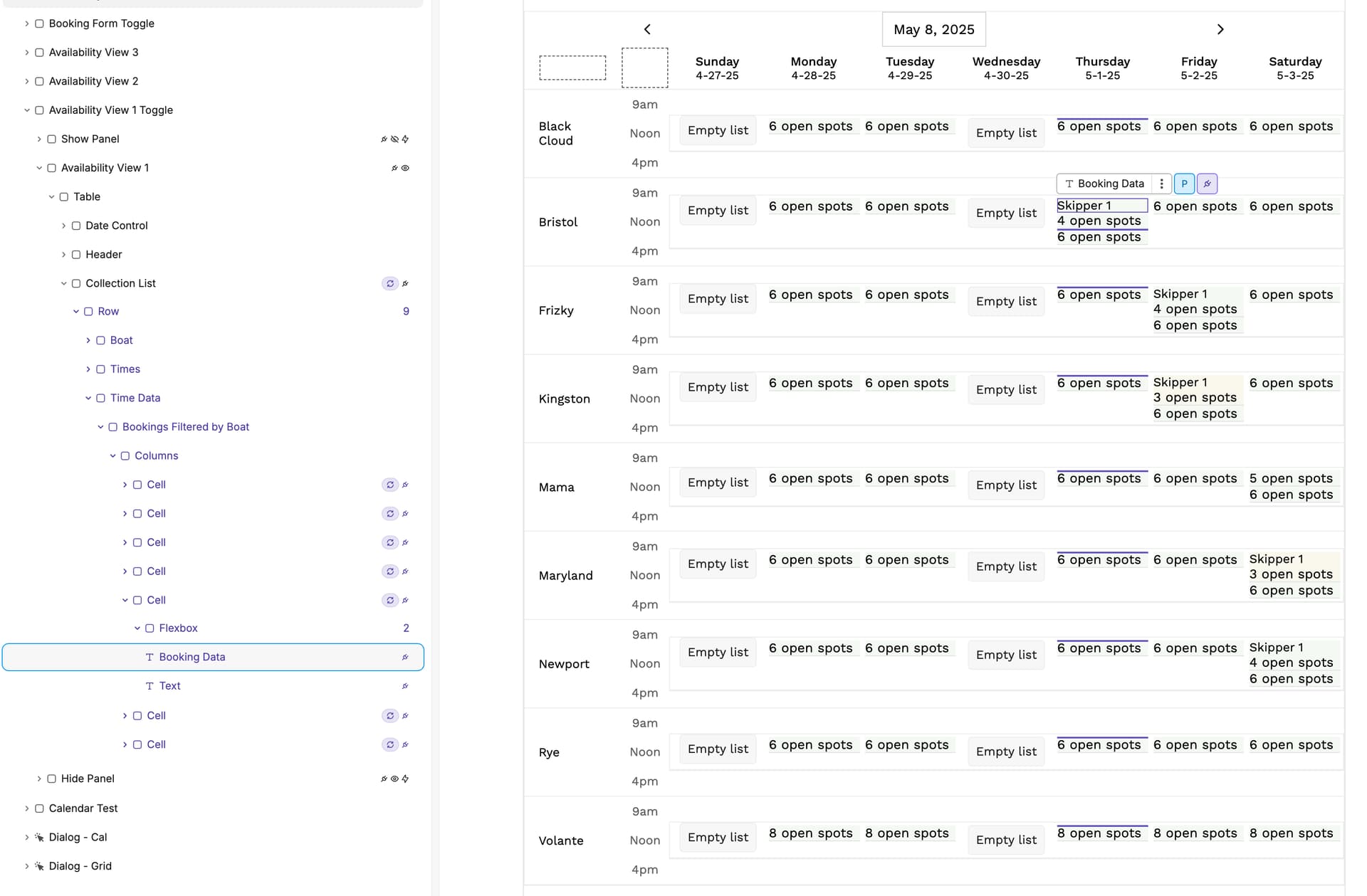Image resolution: width=1367 pixels, height=896 pixels.
Task: Collapse the Table node
Action: coord(51,197)
